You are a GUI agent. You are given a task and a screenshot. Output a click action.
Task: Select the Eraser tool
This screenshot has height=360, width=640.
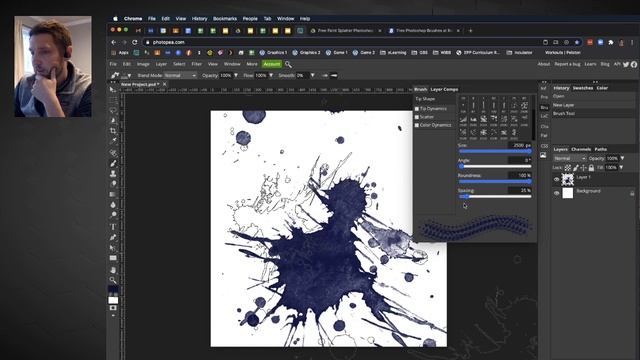pos(113,184)
